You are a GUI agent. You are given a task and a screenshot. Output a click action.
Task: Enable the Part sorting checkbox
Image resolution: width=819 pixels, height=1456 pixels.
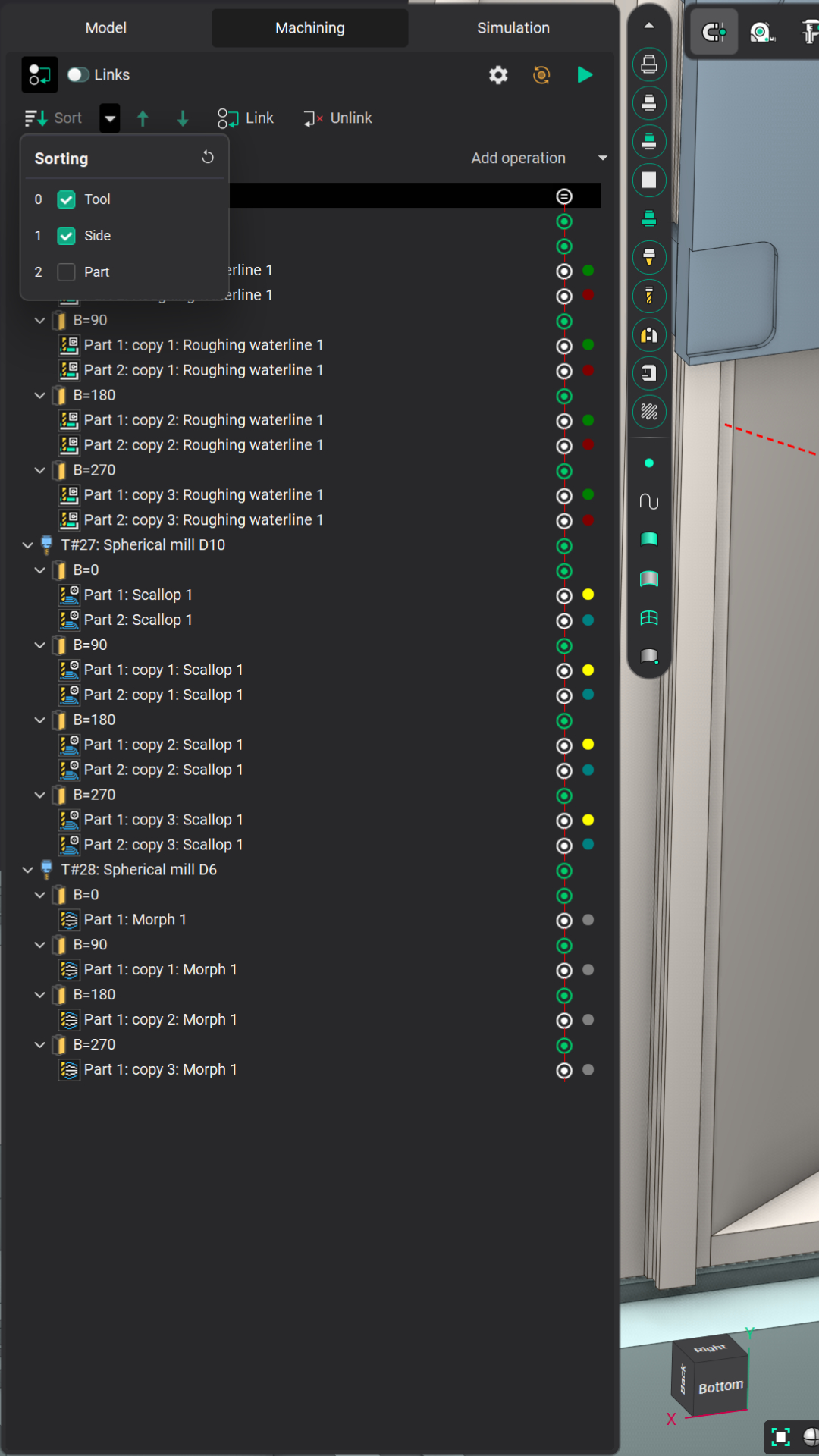coord(67,272)
